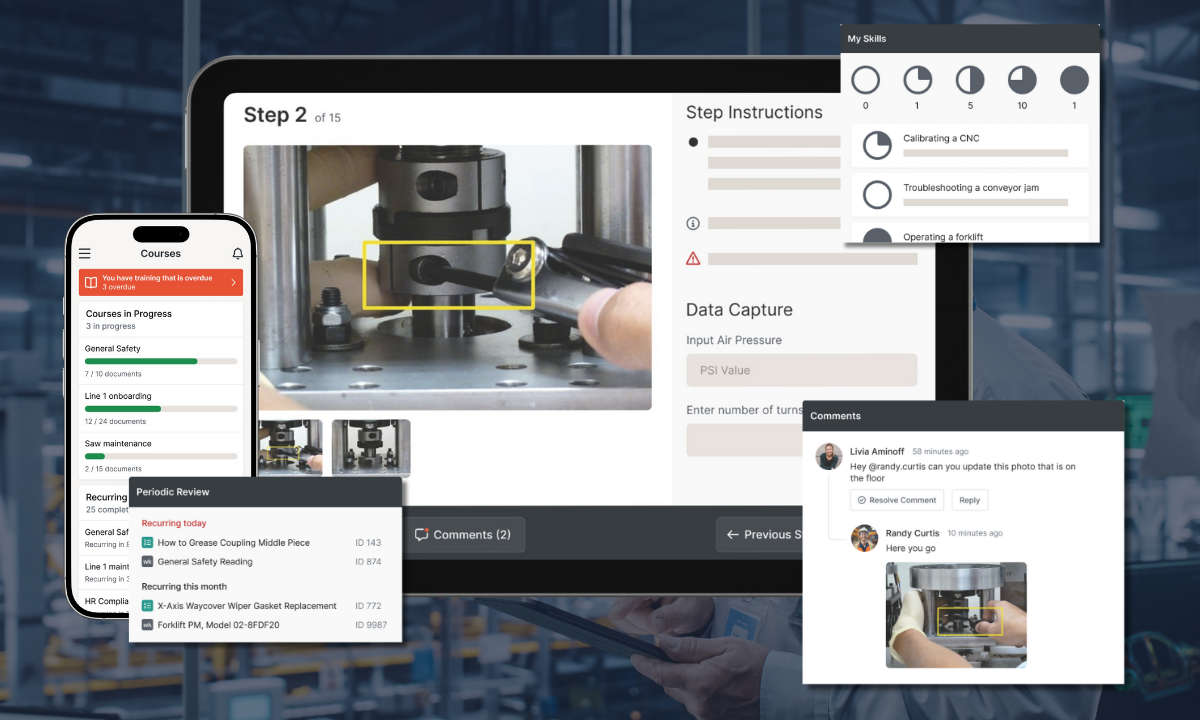
Task: Expand the Calibrating a CNC skill row
Action: 969,145
